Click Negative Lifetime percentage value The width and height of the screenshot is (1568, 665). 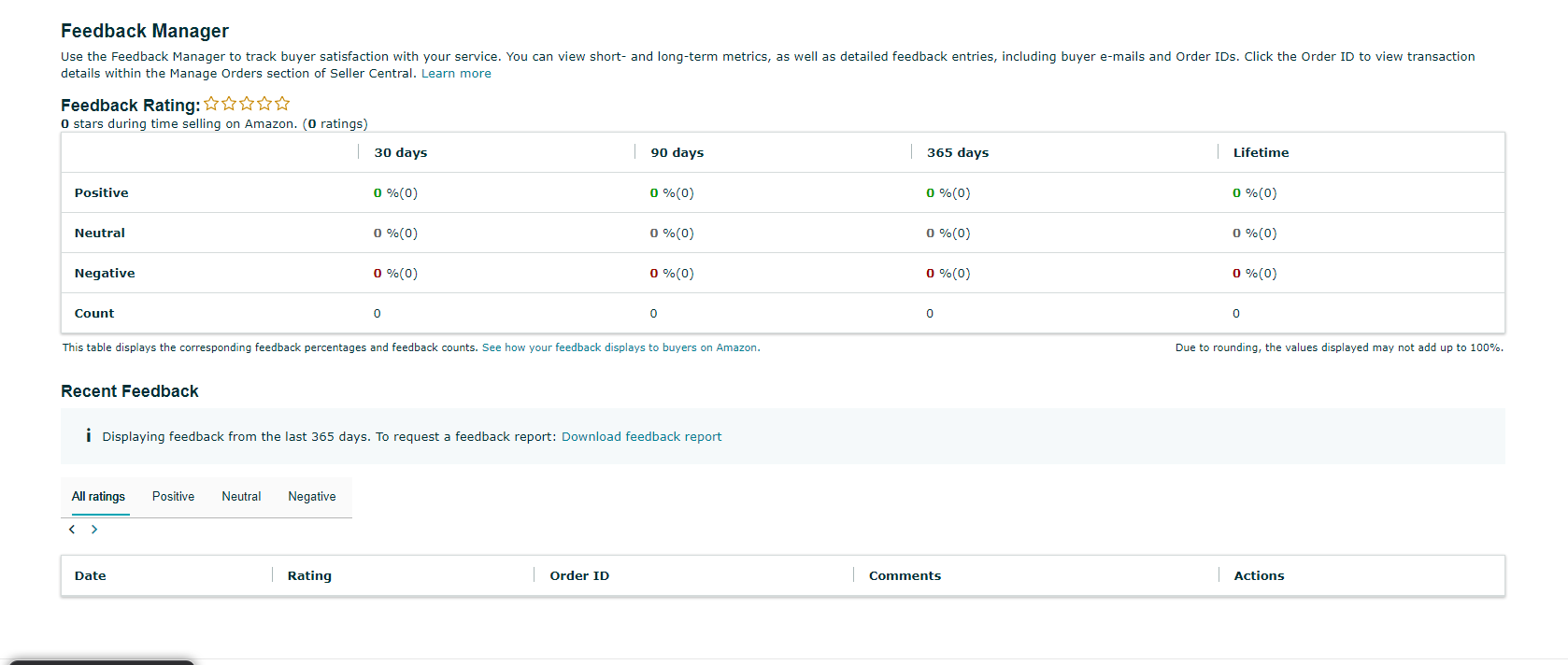click(x=1254, y=274)
